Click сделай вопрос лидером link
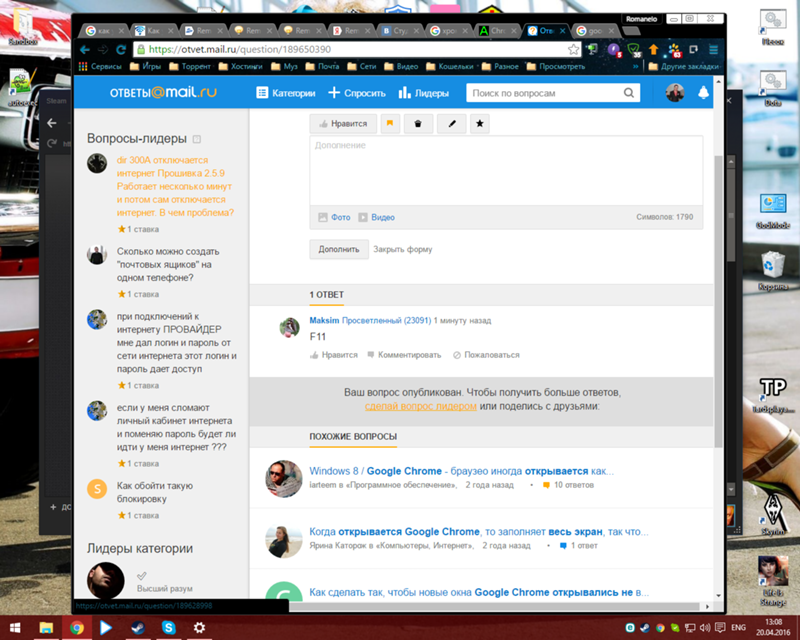Viewport: 800px width, 640px height. [x=421, y=406]
